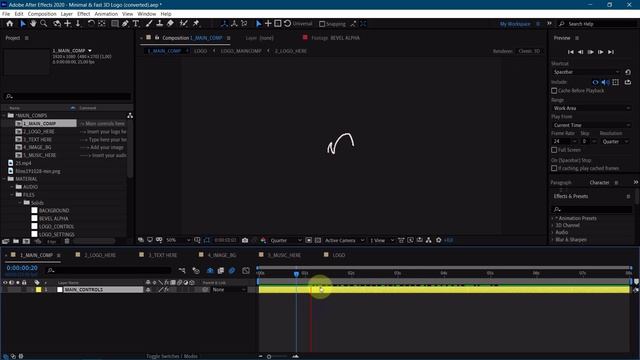Click the snapshot camera icon in viewer

tap(245, 240)
